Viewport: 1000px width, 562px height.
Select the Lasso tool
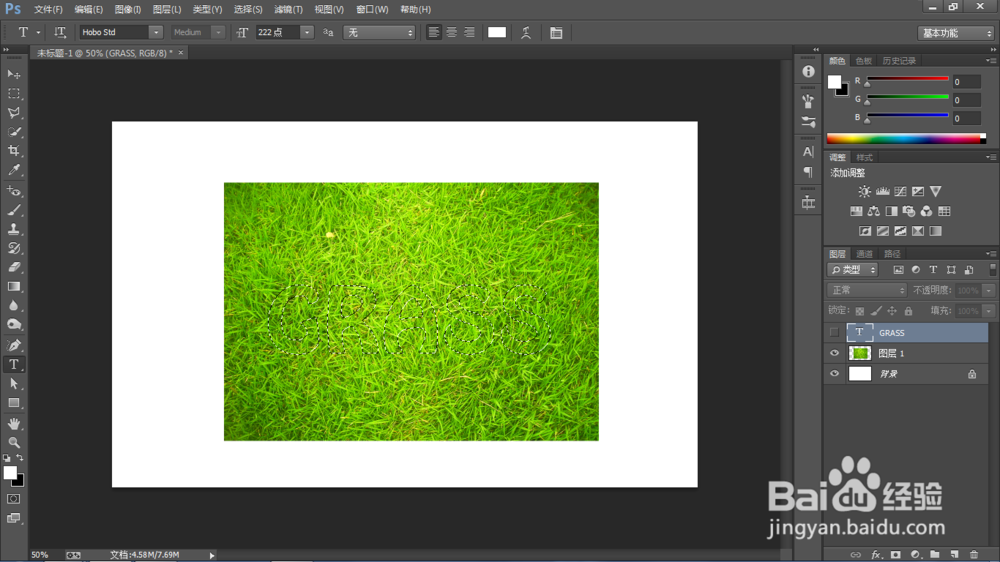click(x=13, y=113)
